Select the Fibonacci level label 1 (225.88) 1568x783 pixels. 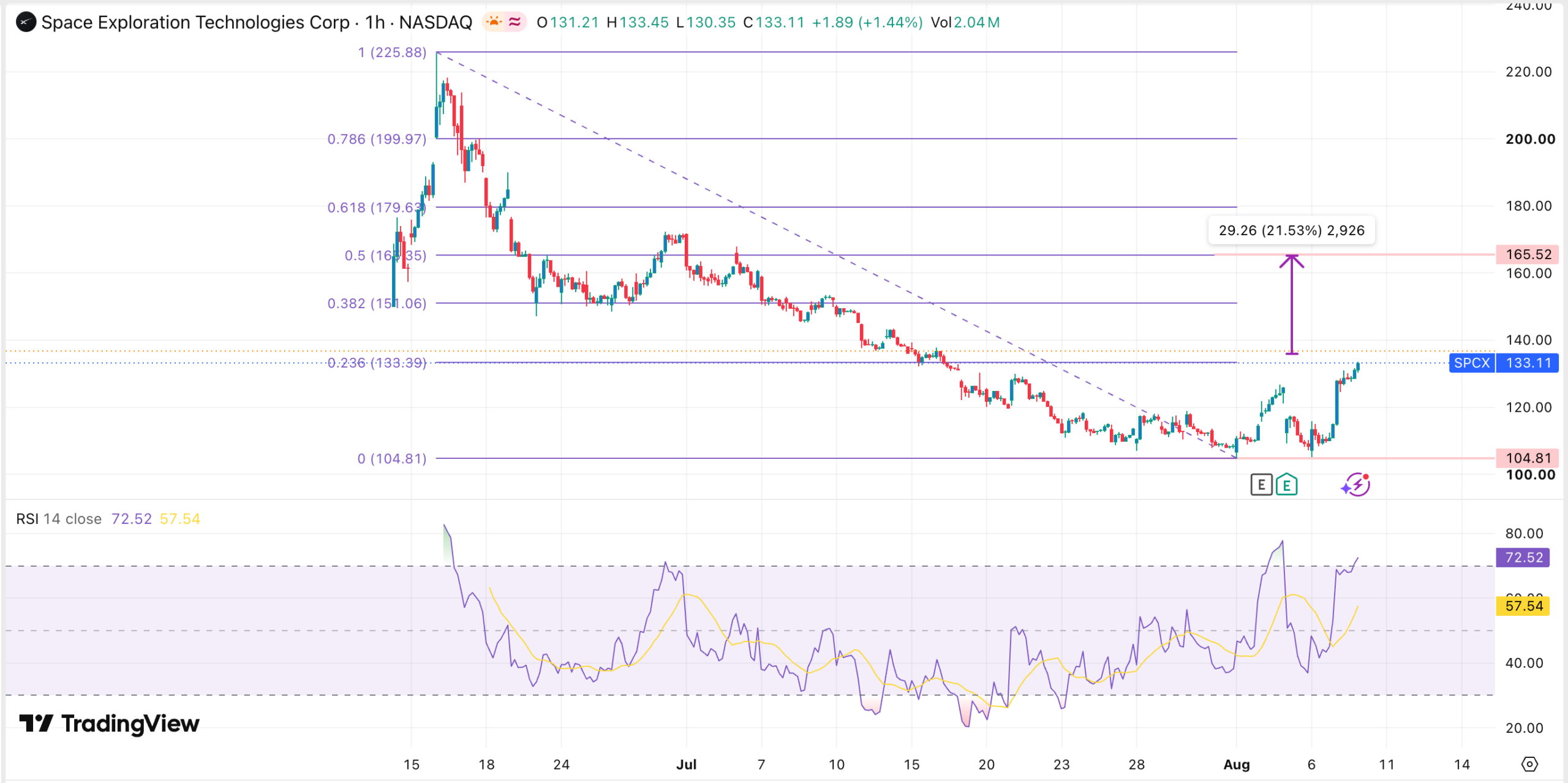pyautogui.click(x=392, y=53)
